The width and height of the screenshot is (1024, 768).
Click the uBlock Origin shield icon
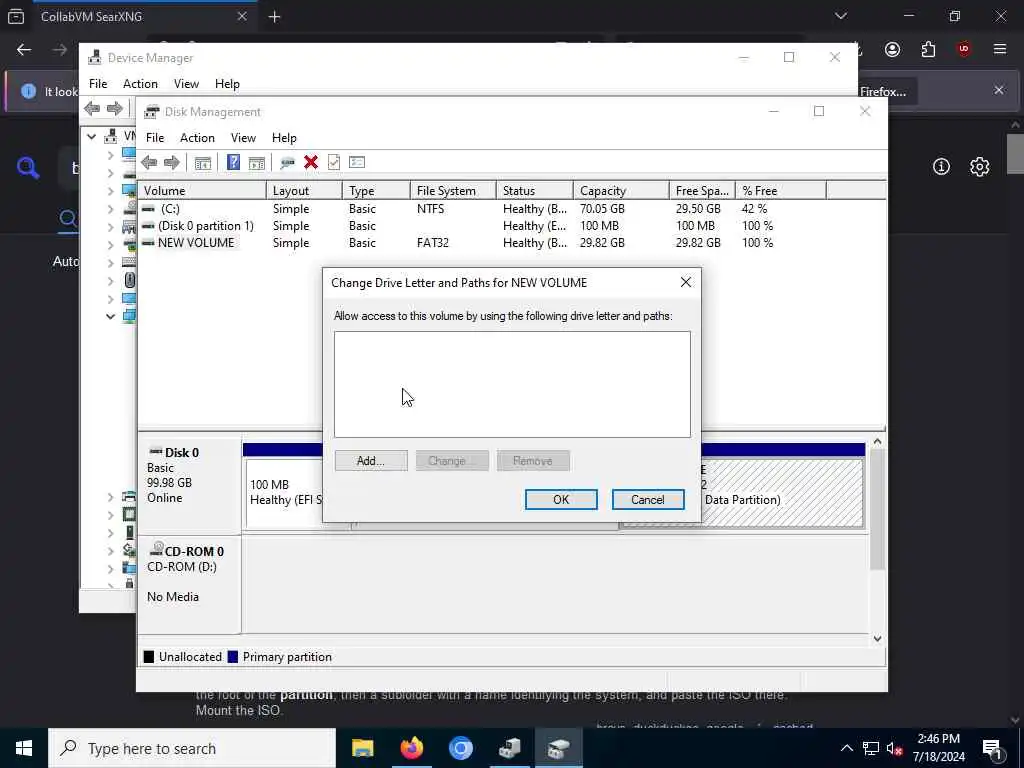click(x=964, y=50)
